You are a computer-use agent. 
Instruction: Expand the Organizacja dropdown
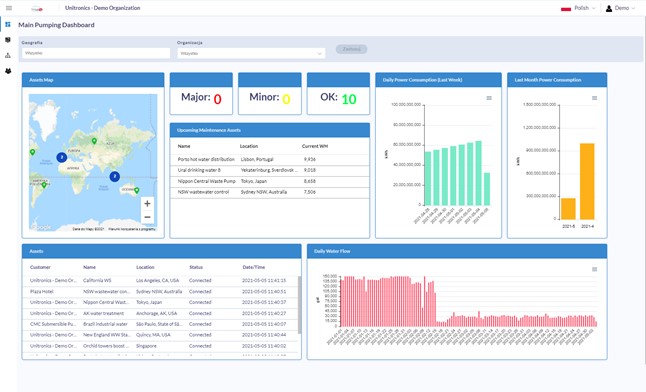(251, 53)
